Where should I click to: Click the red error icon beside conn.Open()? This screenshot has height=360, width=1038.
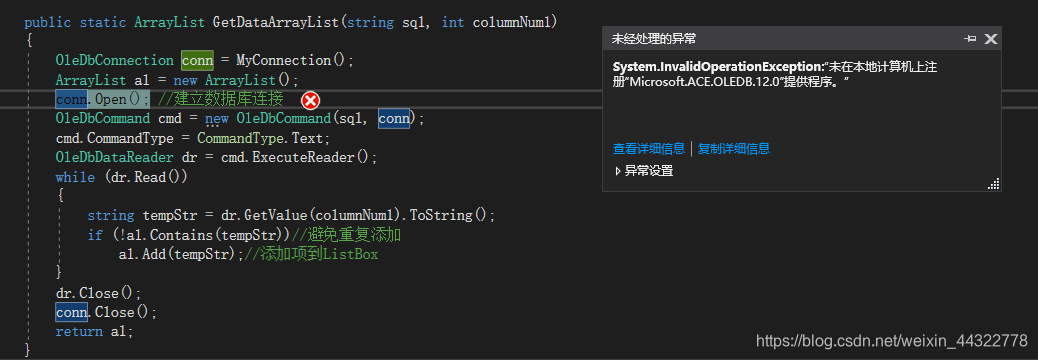click(310, 101)
